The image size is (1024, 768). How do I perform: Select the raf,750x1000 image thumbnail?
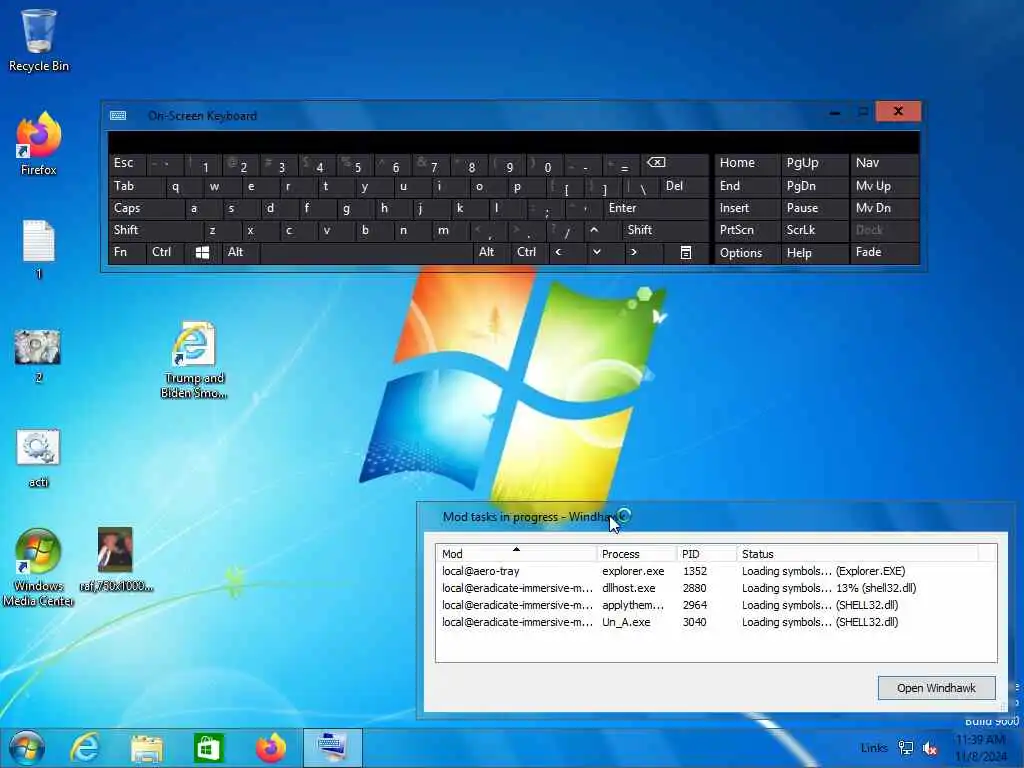point(116,559)
